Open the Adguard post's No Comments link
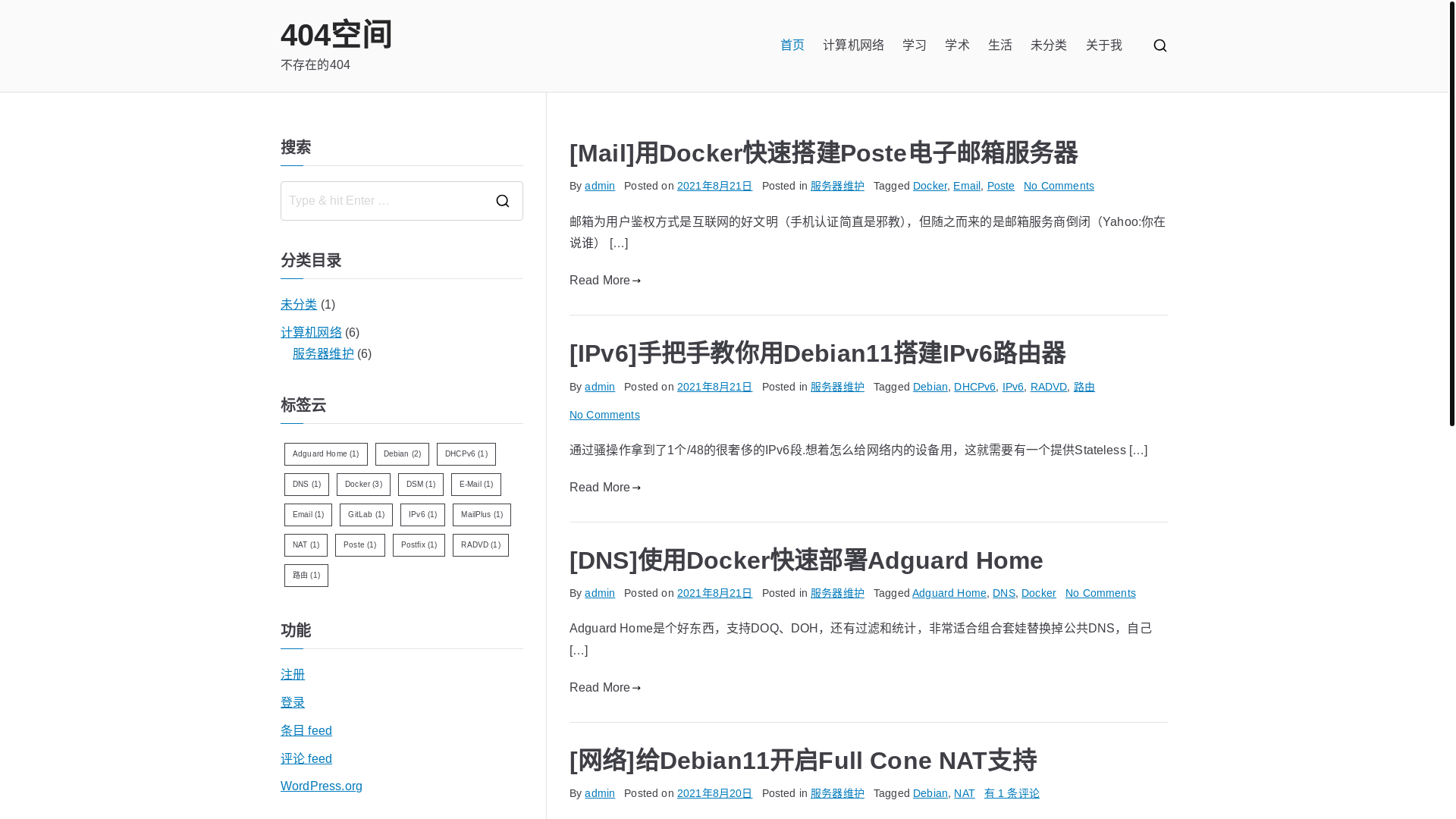This screenshot has height=819, width=1456. click(x=1100, y=593)
